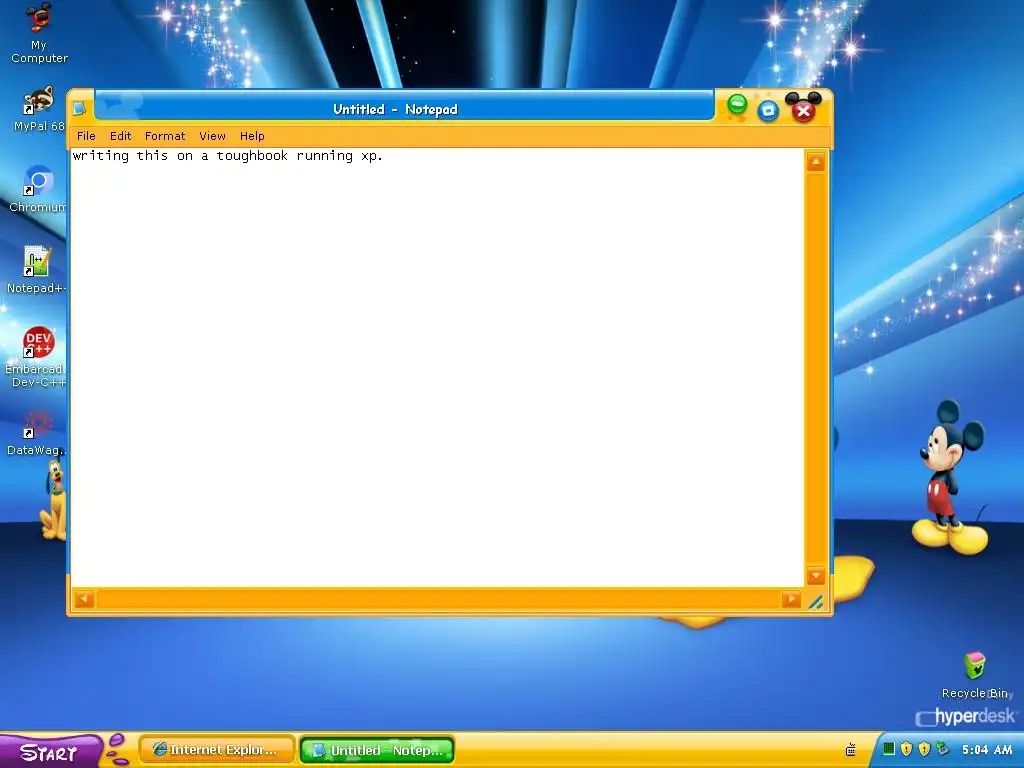Click the Start button
This screenshot has width=1024, height=768.
50,751
